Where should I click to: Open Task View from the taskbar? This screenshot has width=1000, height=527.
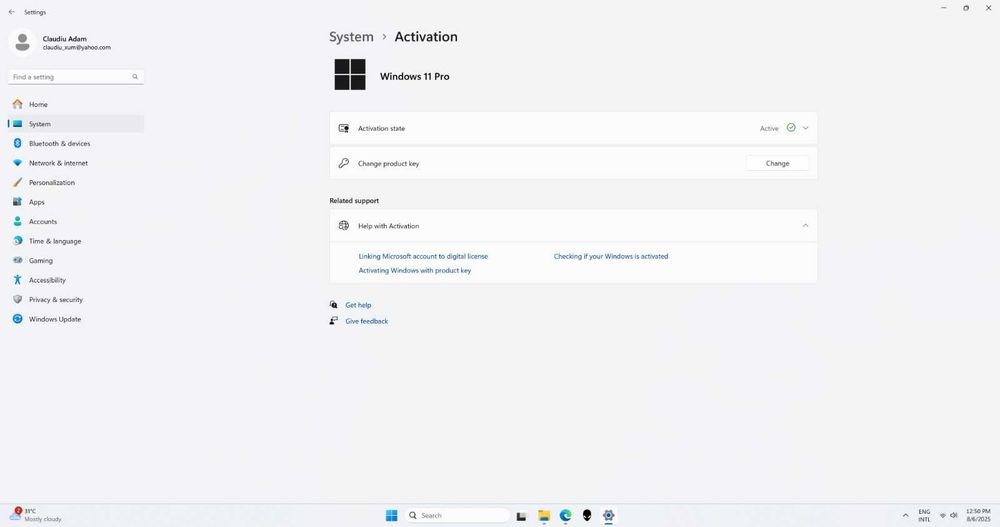click(522, 516)
